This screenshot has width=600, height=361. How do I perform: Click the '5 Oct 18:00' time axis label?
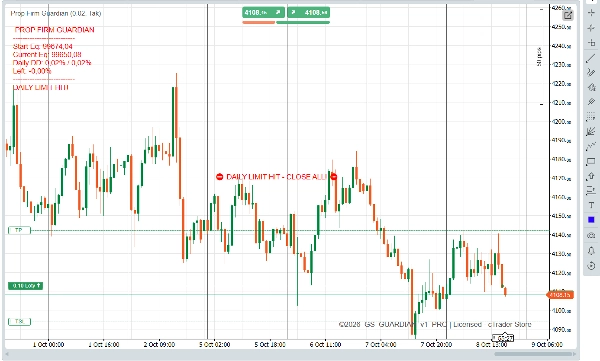(270, 345)
